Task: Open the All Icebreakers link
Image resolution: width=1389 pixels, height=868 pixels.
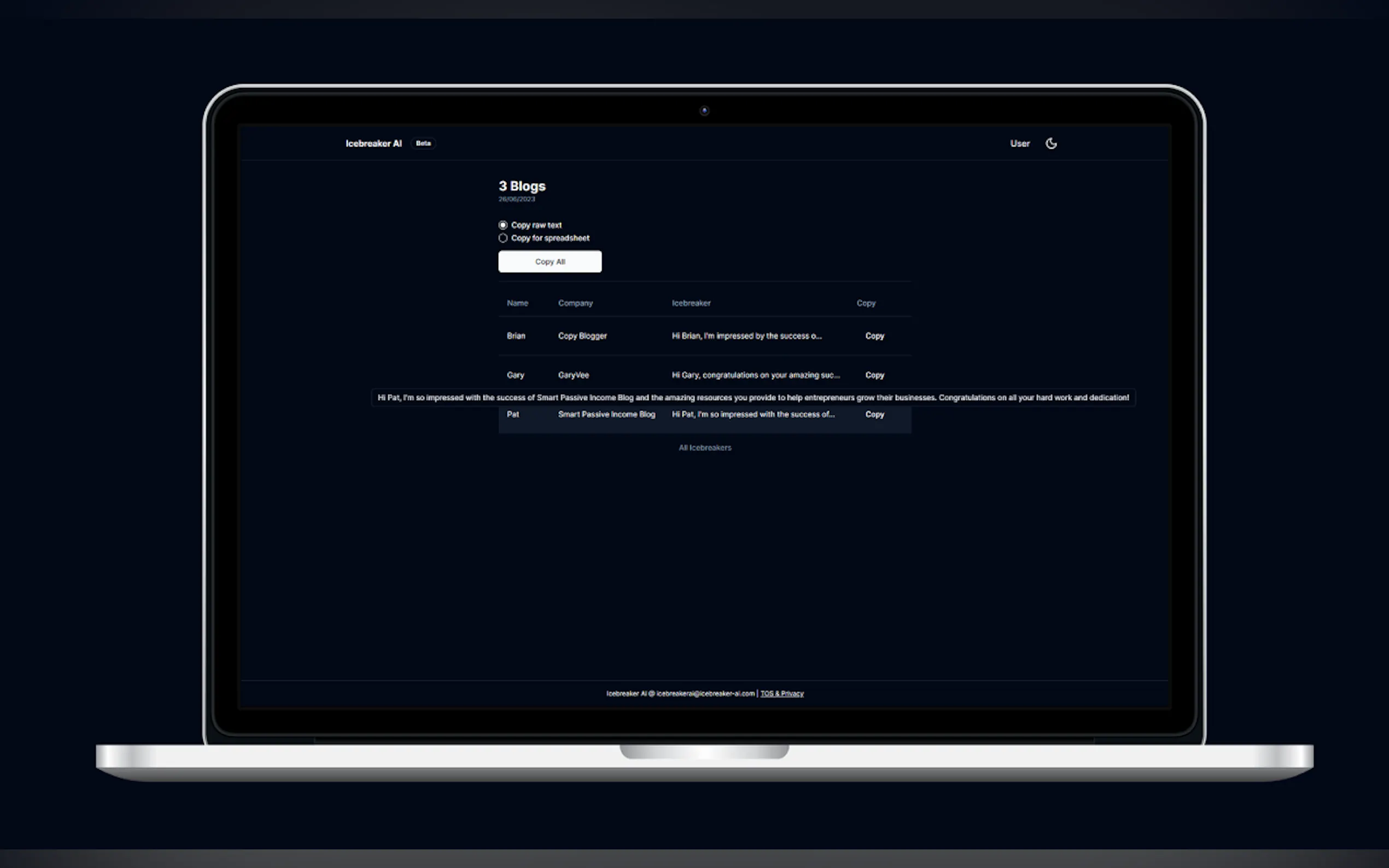Action: 704,448
